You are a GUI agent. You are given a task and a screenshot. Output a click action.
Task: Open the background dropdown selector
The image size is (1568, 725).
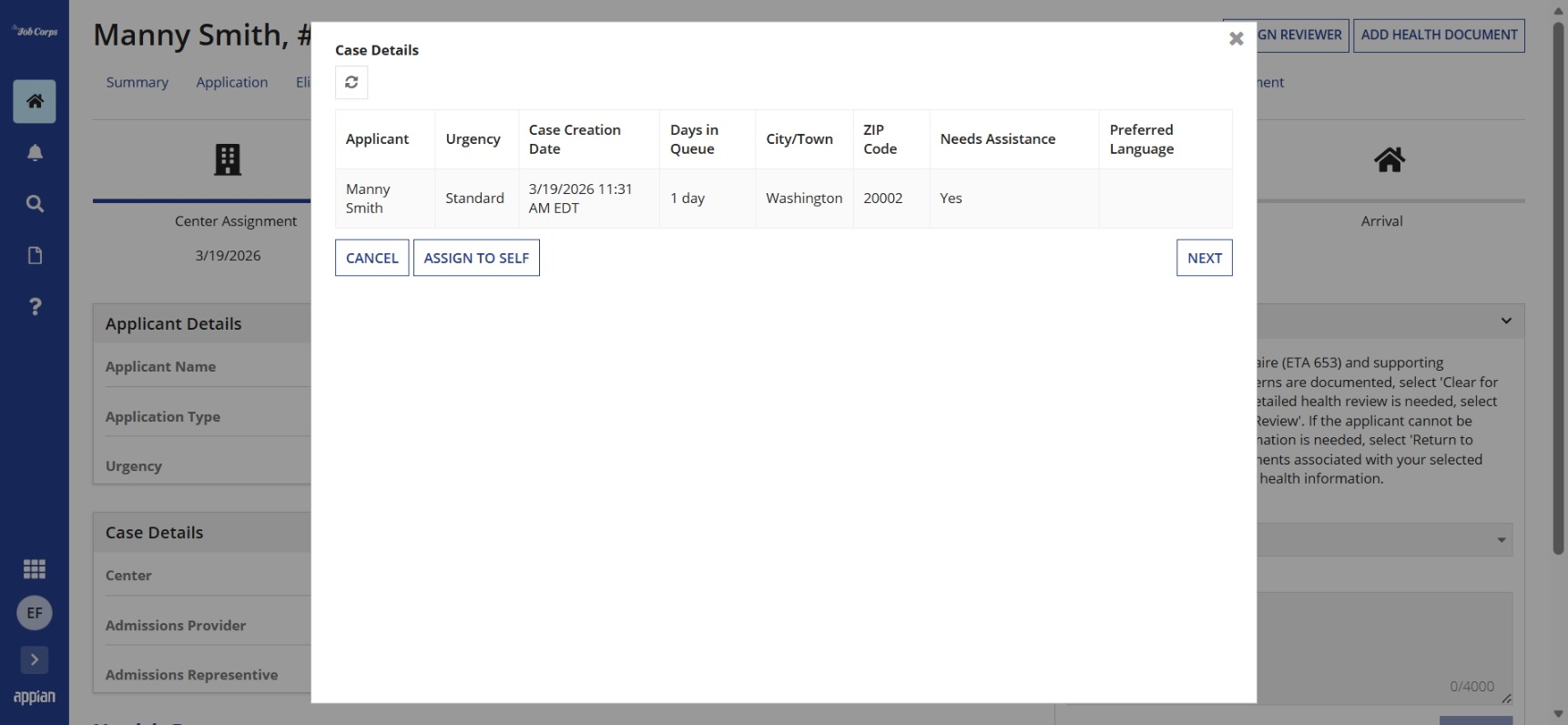[1384, 539]
